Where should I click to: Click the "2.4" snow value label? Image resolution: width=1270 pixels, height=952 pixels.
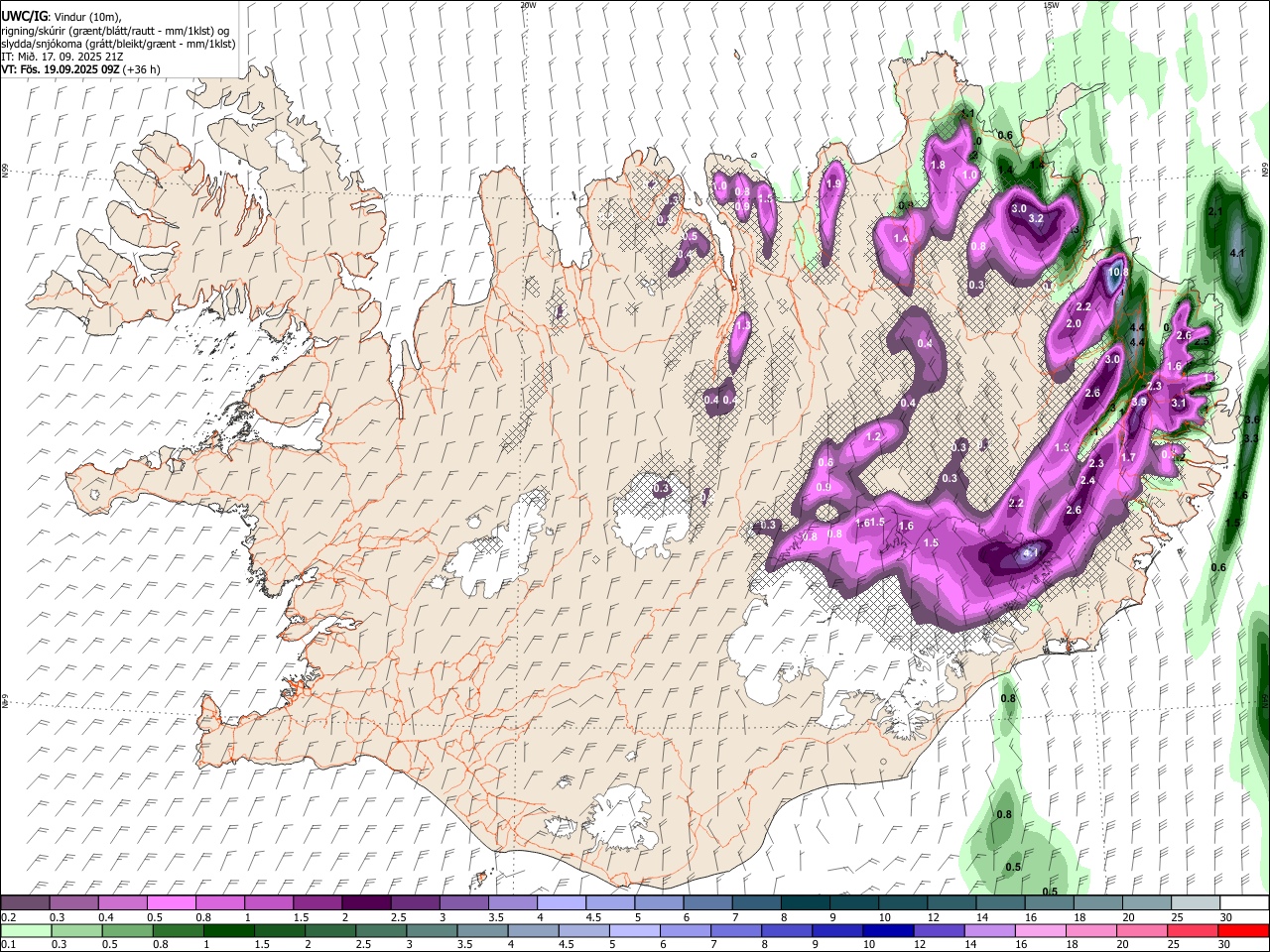coord(1087,481)
